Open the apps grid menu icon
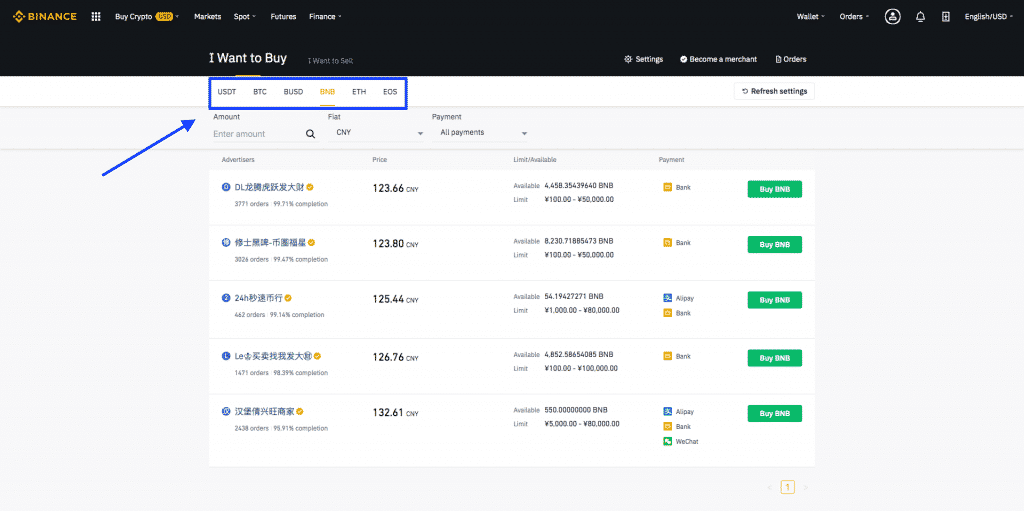1024x511 pixels. click(x=96, y=16)
